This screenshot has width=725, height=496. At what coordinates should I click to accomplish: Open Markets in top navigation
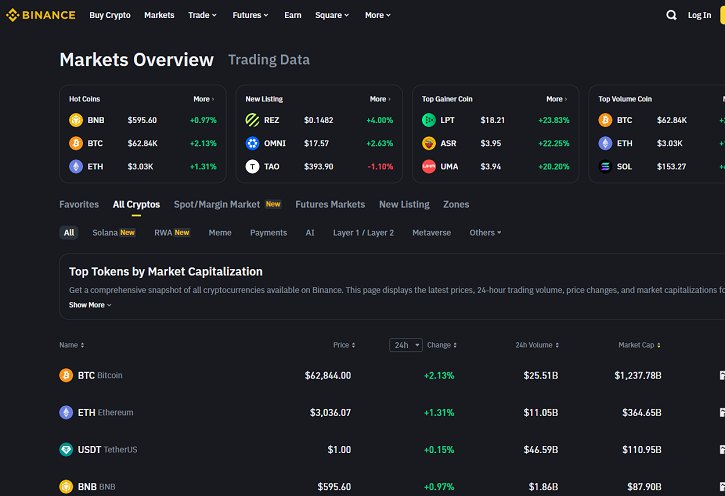pos(159,15)
